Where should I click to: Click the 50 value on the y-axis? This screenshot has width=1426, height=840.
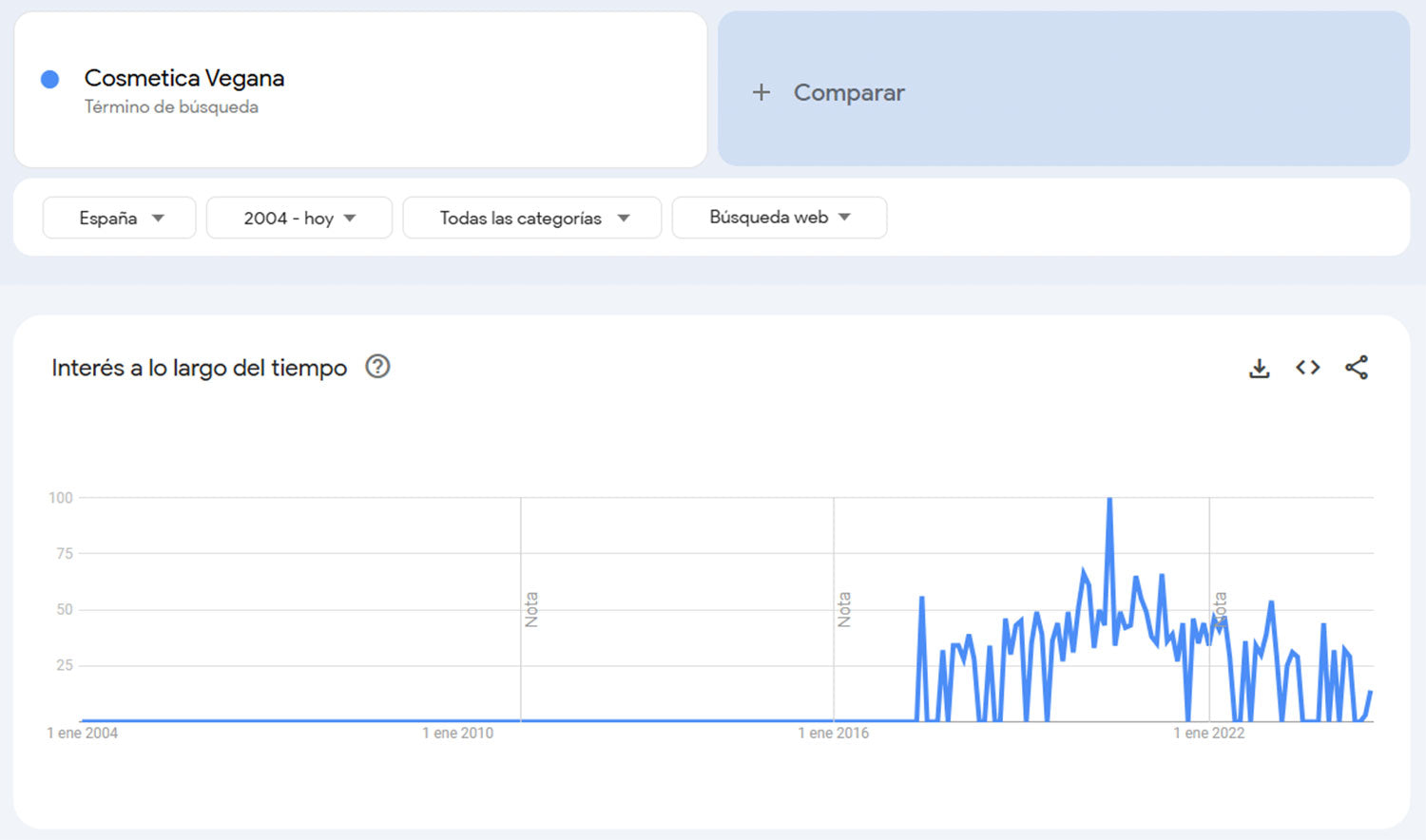[65, 609]
